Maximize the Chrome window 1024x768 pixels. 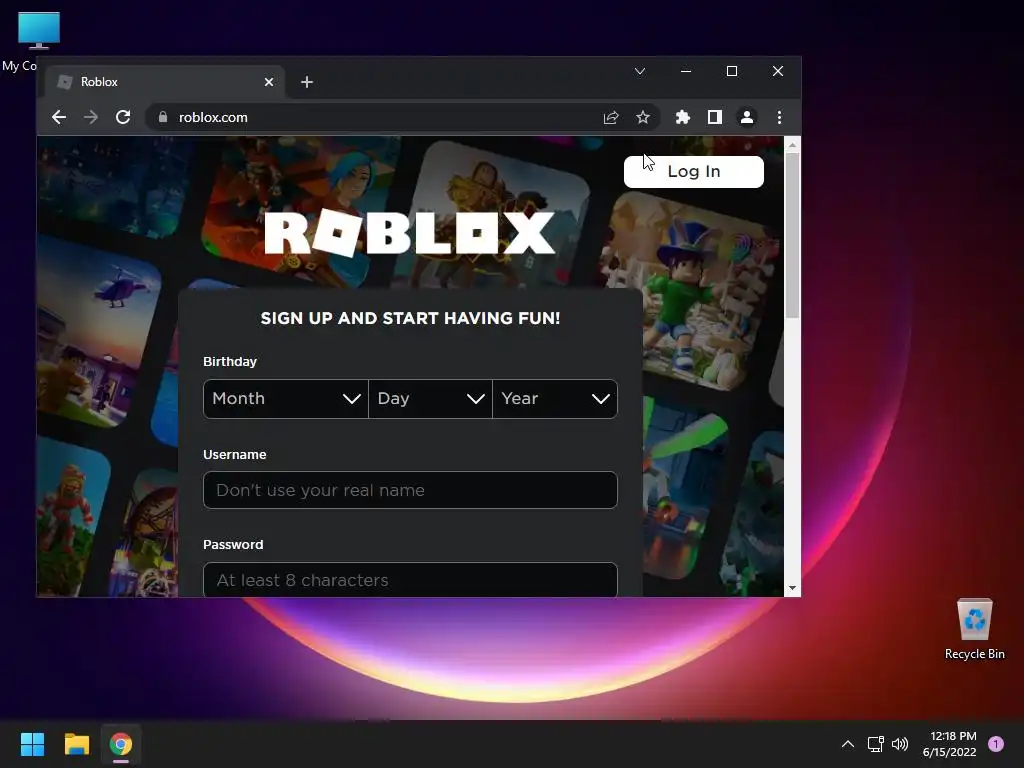(732, 71)
